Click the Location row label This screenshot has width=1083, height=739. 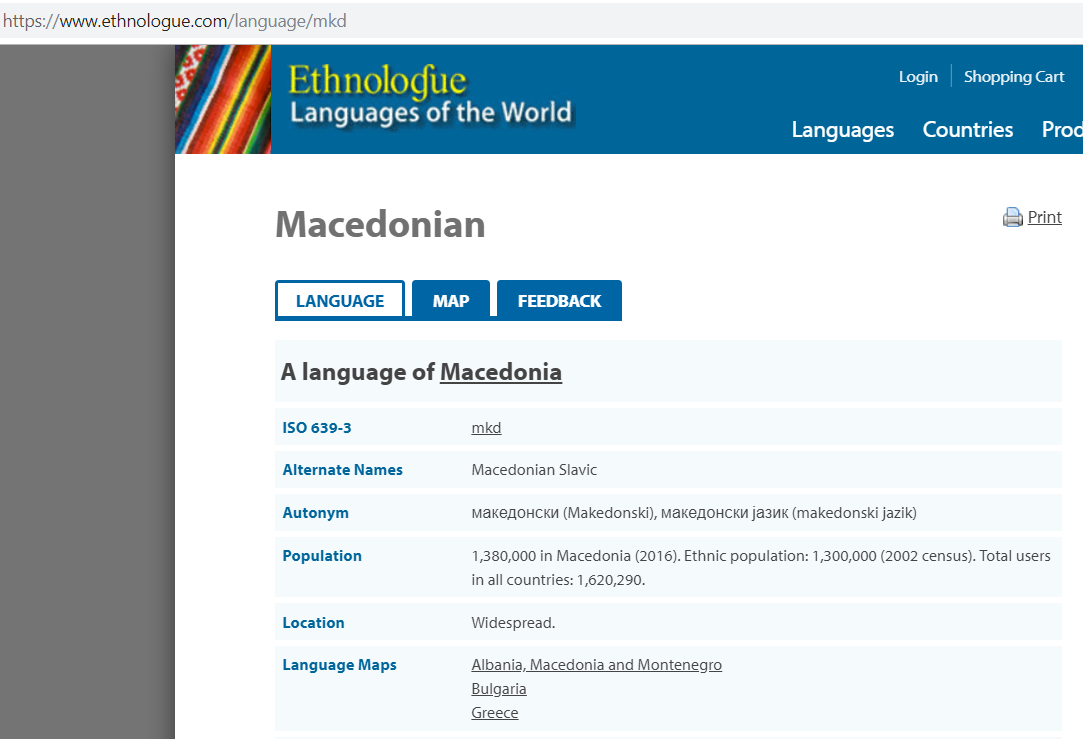(314, 623)
